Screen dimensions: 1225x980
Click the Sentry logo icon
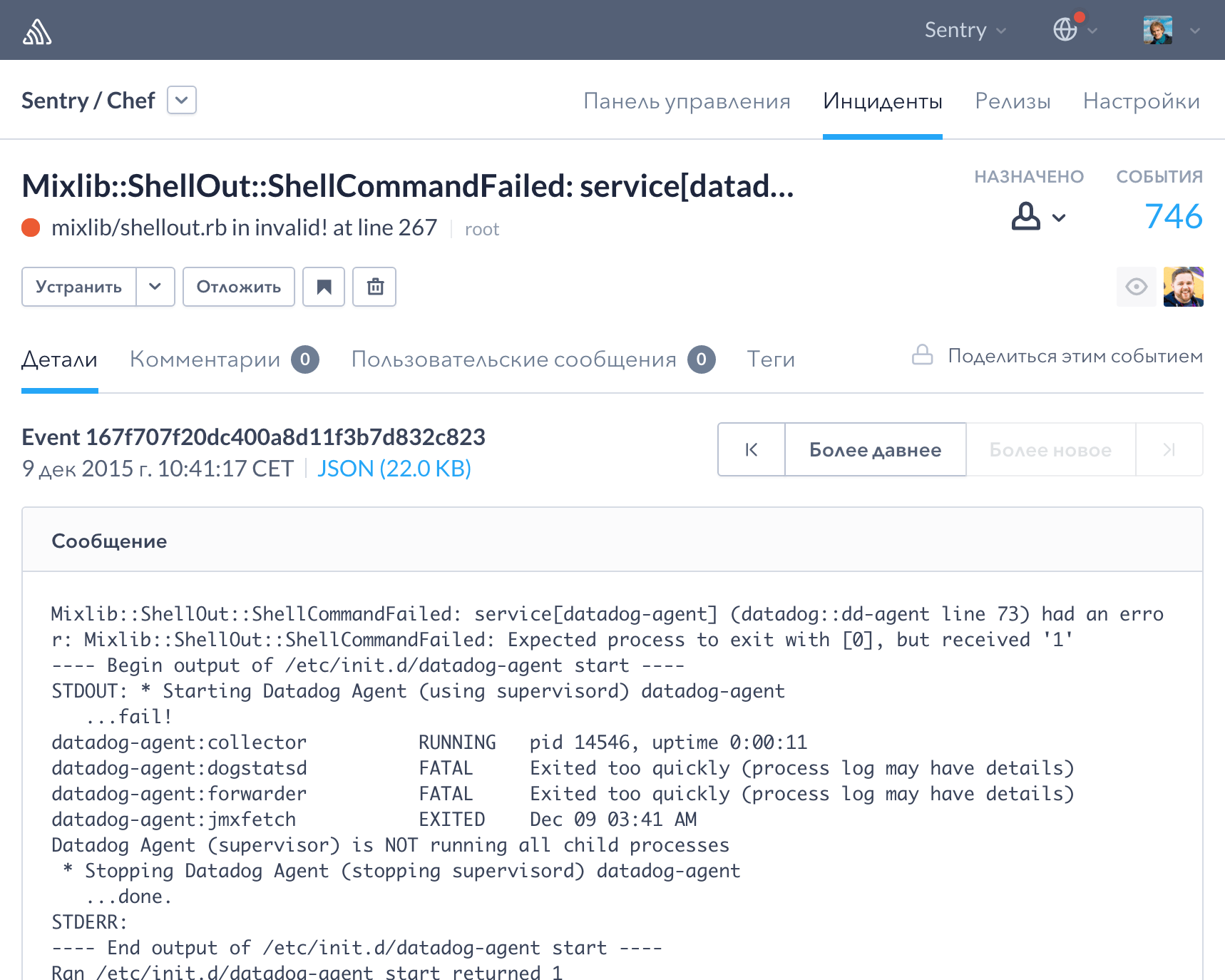tap(37, 31)
